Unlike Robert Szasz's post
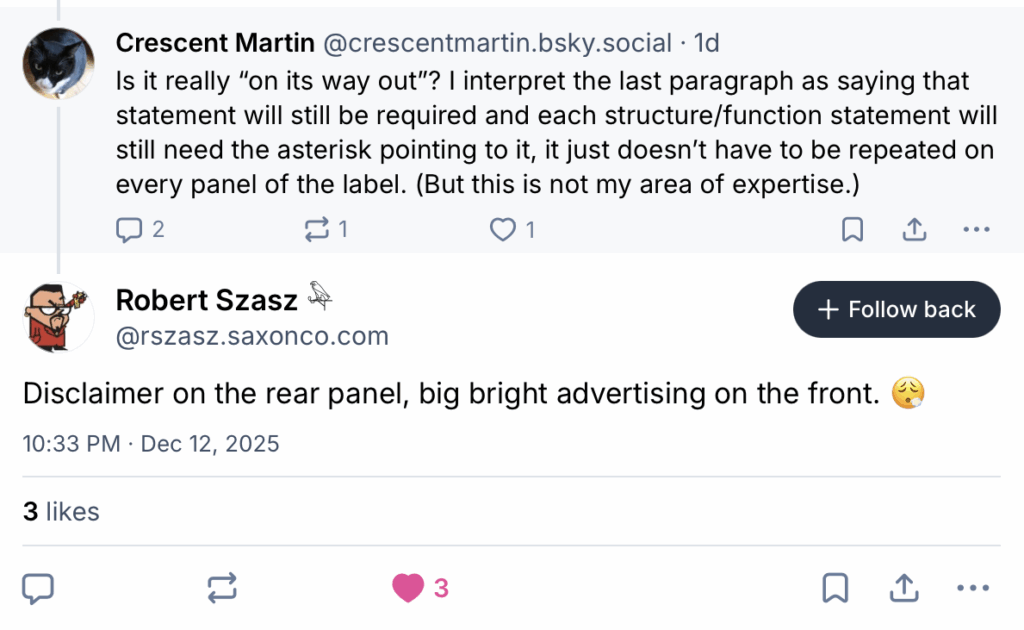The height and width of the screenshot is (630, 1024). [406, 588]
